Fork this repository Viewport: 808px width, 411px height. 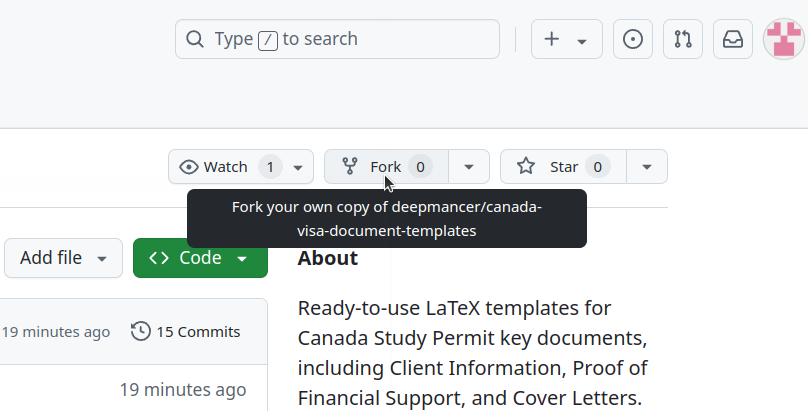pos(386,167)
